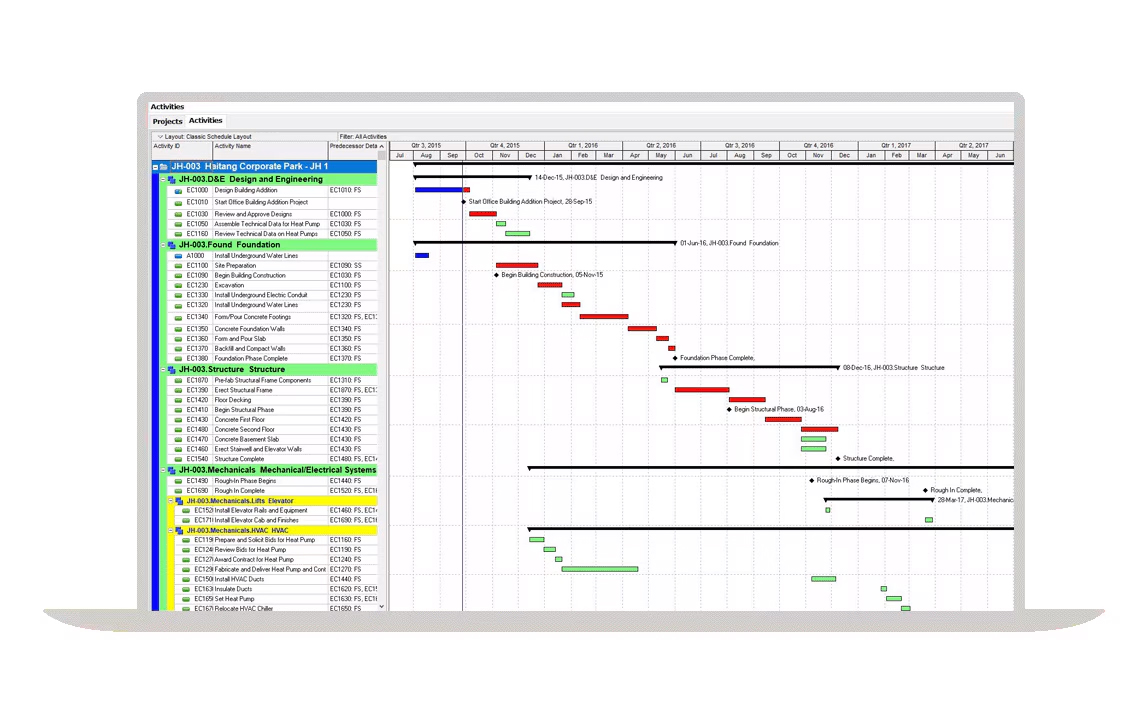Click the EC1000 Design Building Addition activity icon
The width and height of the screenshot is (1148, 724).
(x=179, y=190)
